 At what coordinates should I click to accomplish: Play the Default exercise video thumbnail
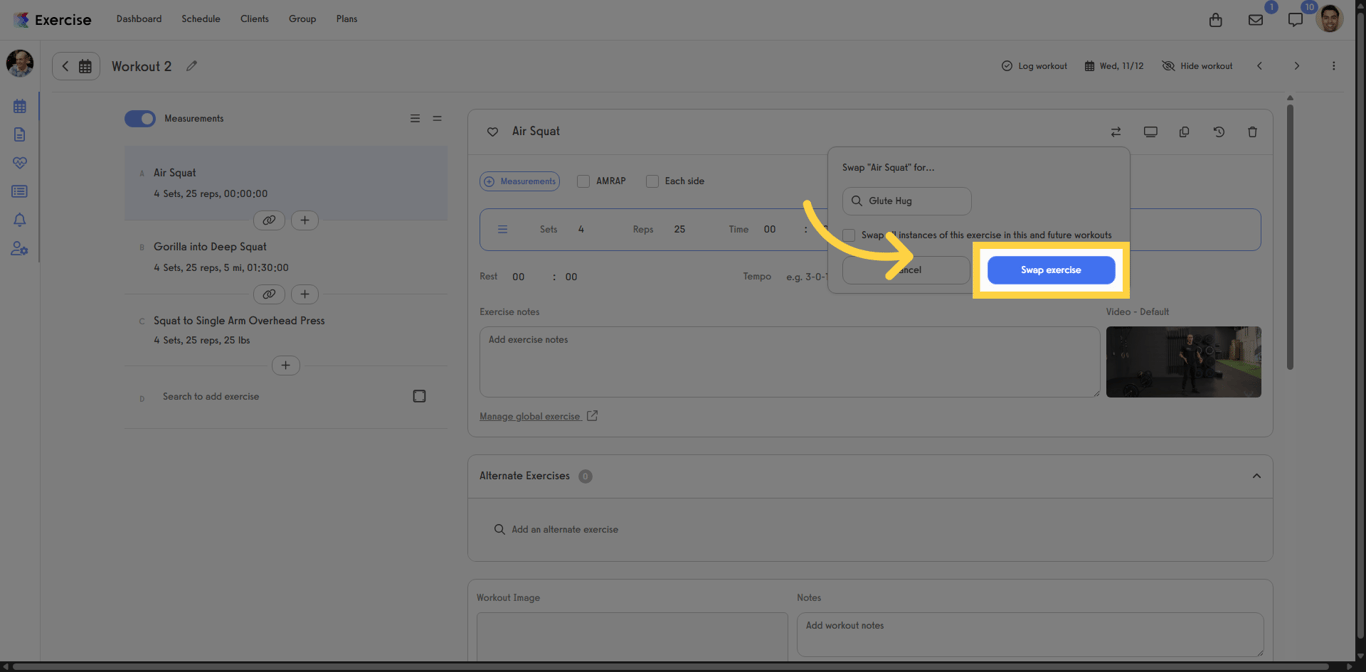(x=1183, y=361)
